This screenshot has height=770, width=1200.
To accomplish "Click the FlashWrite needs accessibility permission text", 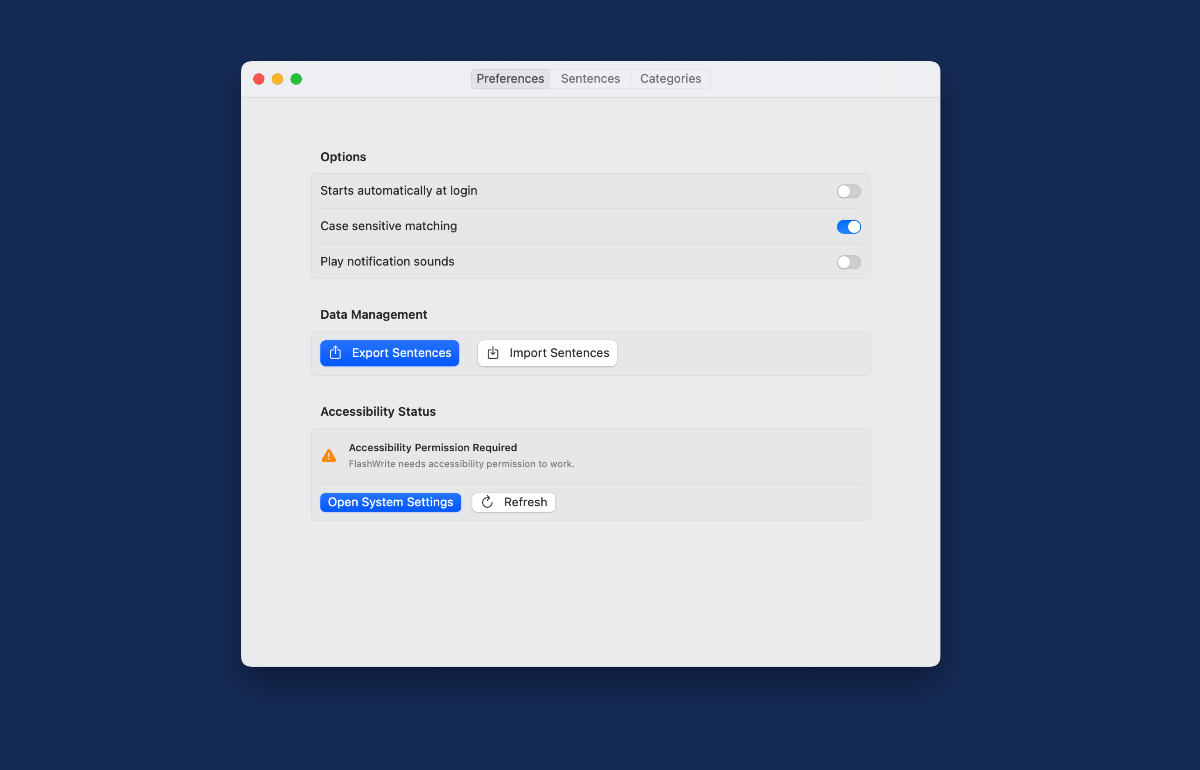I will point(461,464).
